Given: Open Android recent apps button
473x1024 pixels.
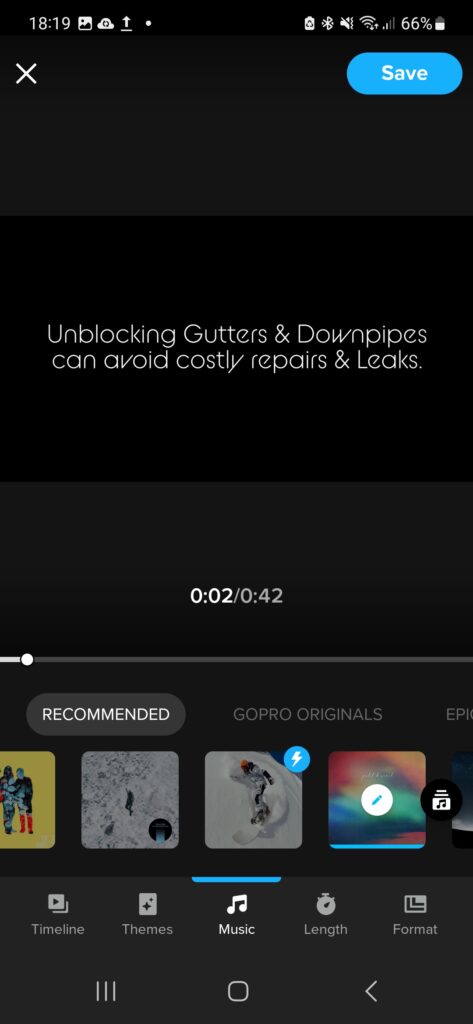Looking at the screenshot, I should tap(106, 991).
